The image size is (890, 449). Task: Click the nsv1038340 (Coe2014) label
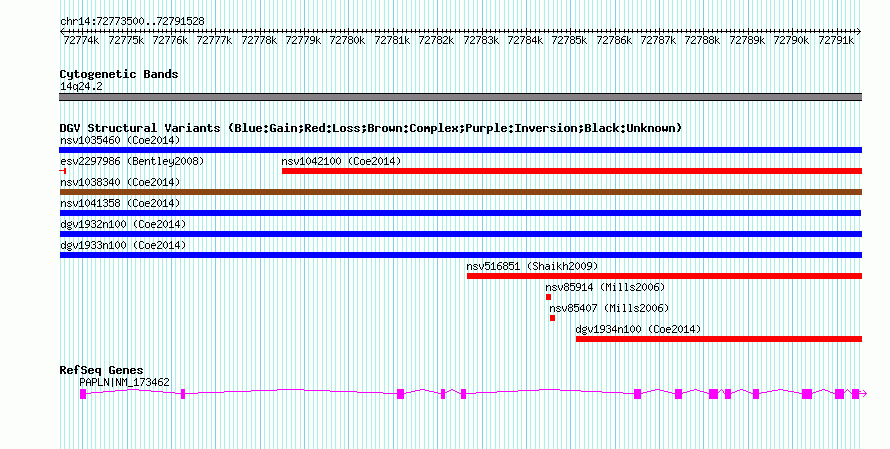[x=120, y=182]
